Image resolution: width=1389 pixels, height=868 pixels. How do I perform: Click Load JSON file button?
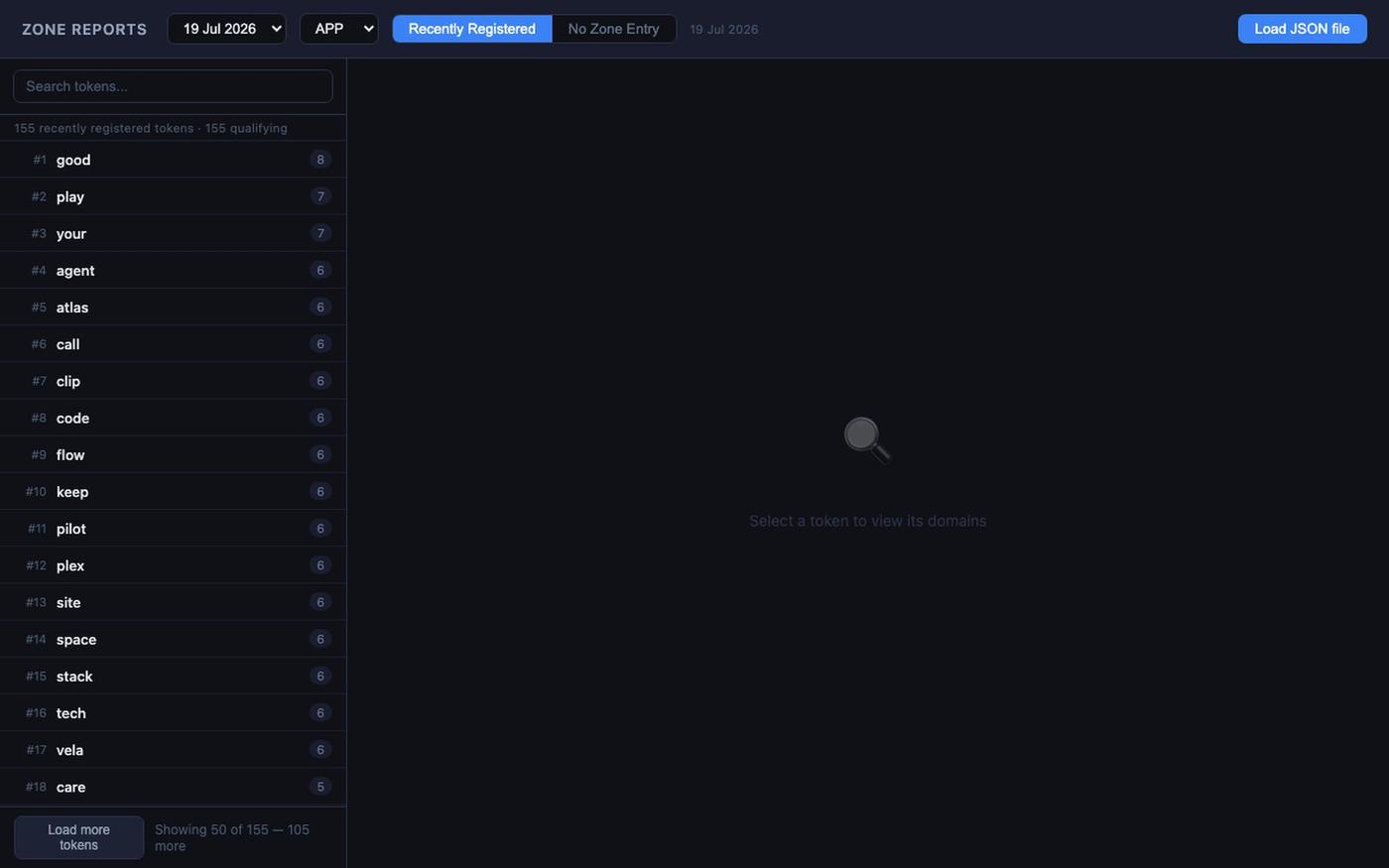pos(1302,29)
